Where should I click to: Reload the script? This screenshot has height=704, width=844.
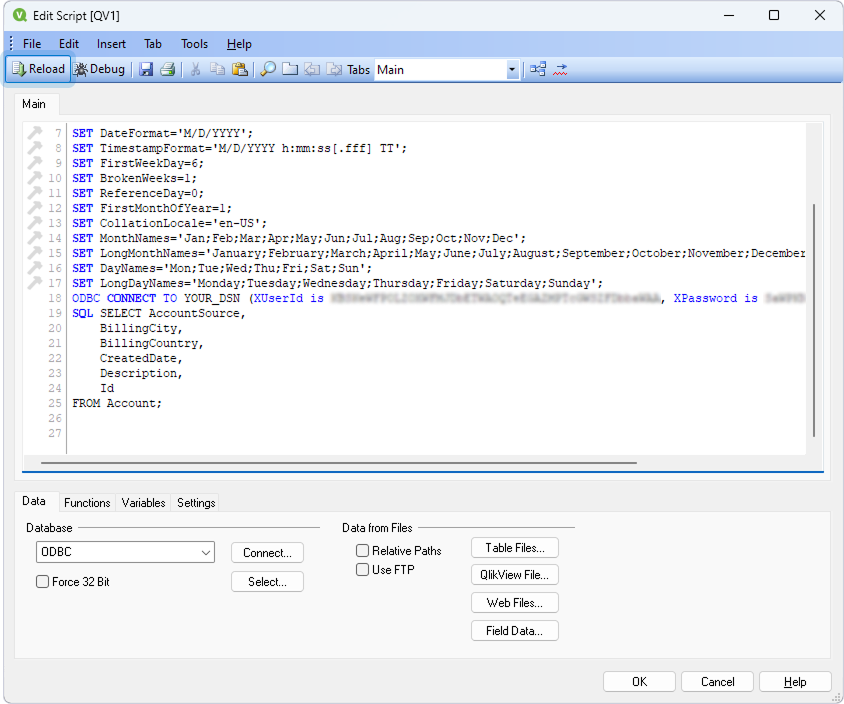37,69
